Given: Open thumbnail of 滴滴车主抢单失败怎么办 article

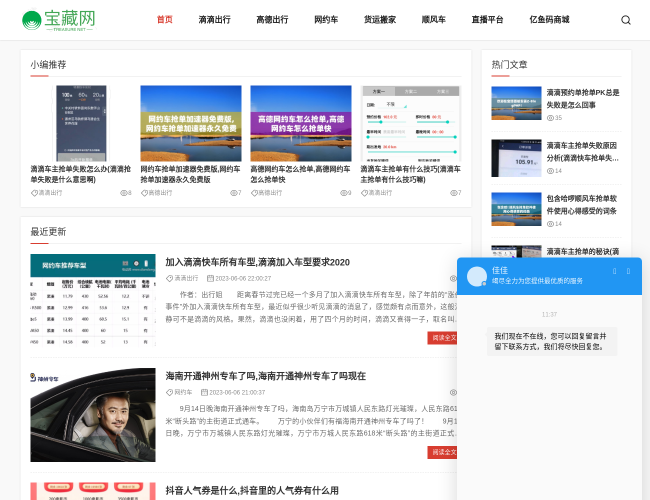Looking at the screenshot, I should [x=81, y=123].
